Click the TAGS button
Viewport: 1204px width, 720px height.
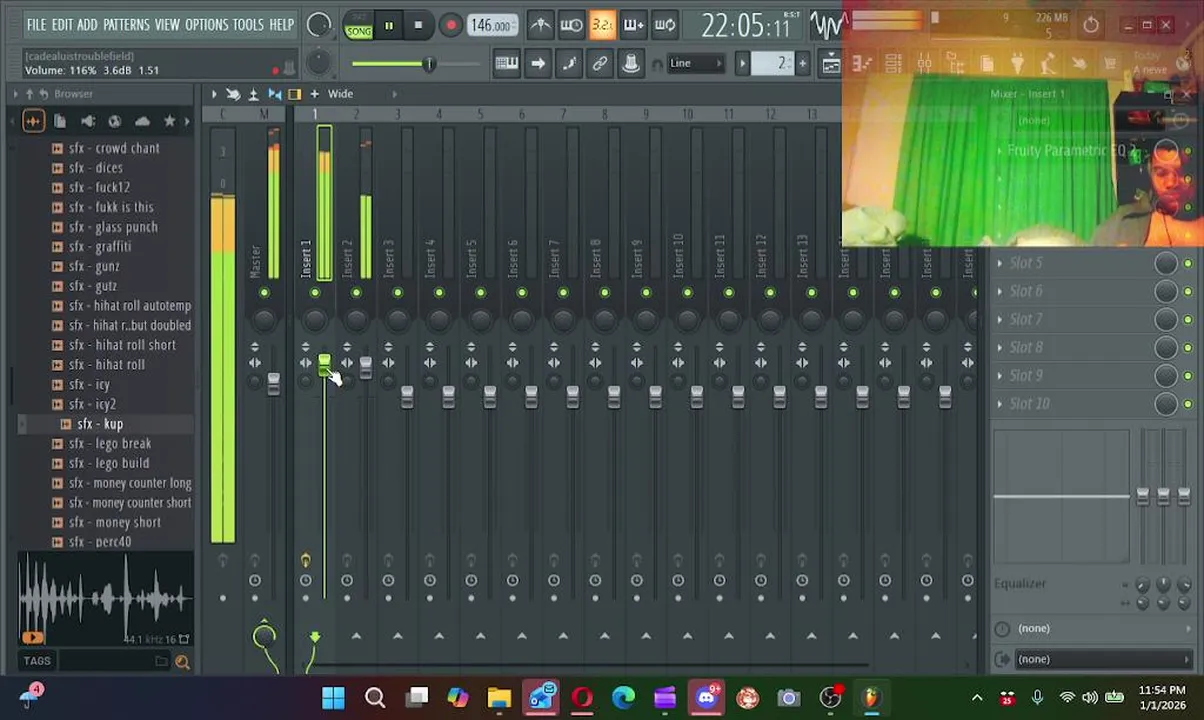(x=37, y=661)
